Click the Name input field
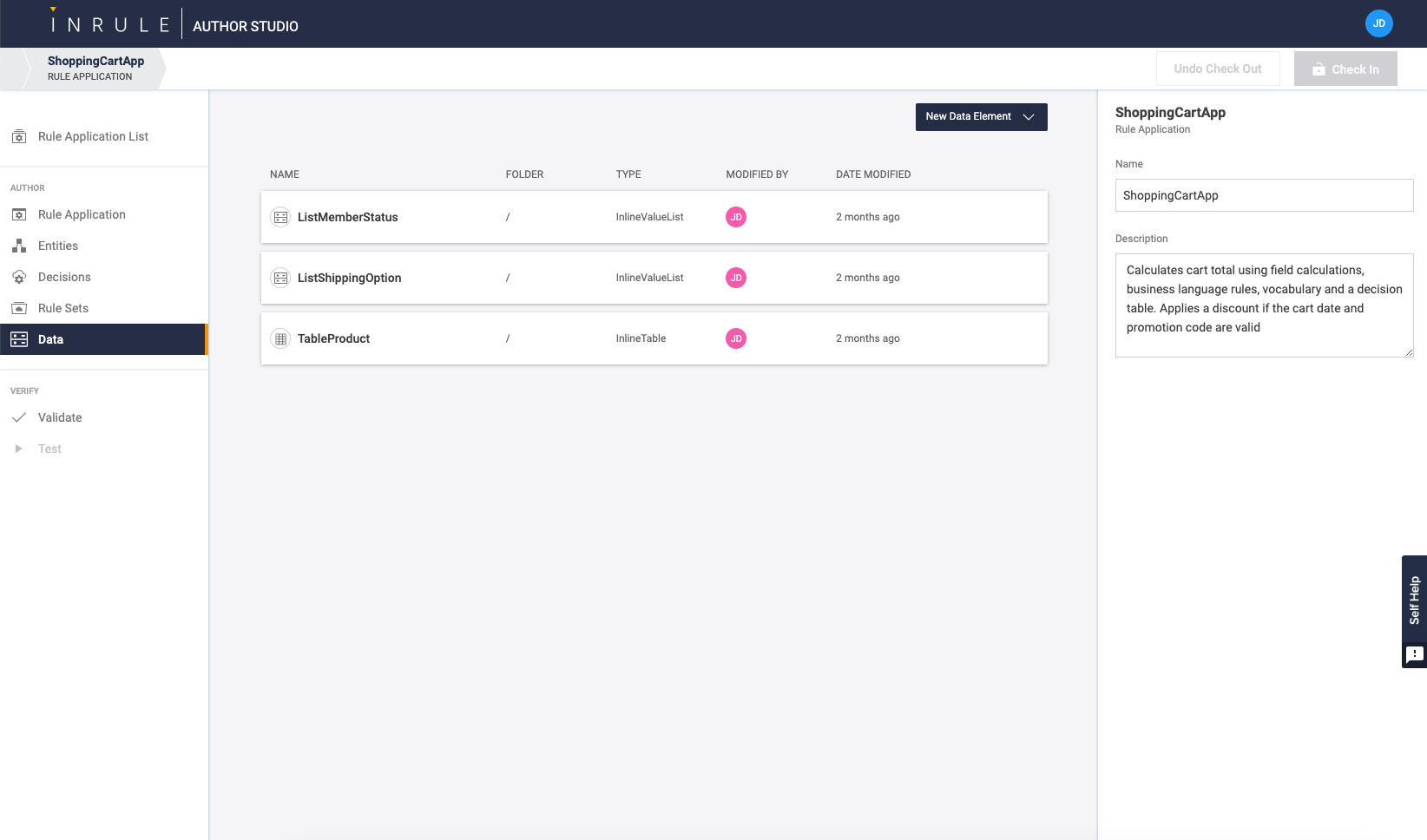The width and height of the screenshot is (1427, 840). [1264, 195]
